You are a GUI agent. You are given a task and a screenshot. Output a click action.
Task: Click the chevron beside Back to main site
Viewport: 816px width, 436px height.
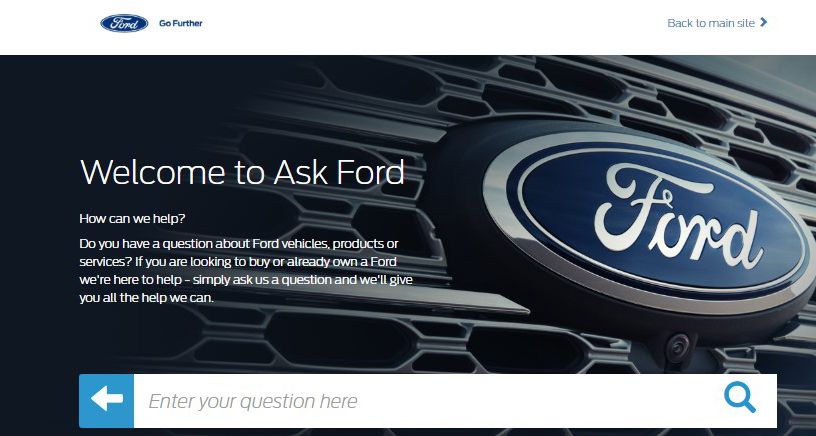pos(763,22)
